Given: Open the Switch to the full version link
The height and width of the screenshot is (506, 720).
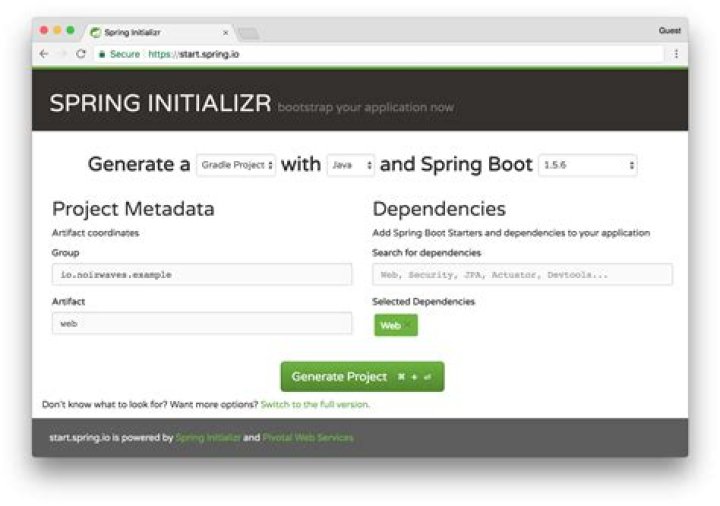Looking at the screenshot, I should click(x=315, y=405).
